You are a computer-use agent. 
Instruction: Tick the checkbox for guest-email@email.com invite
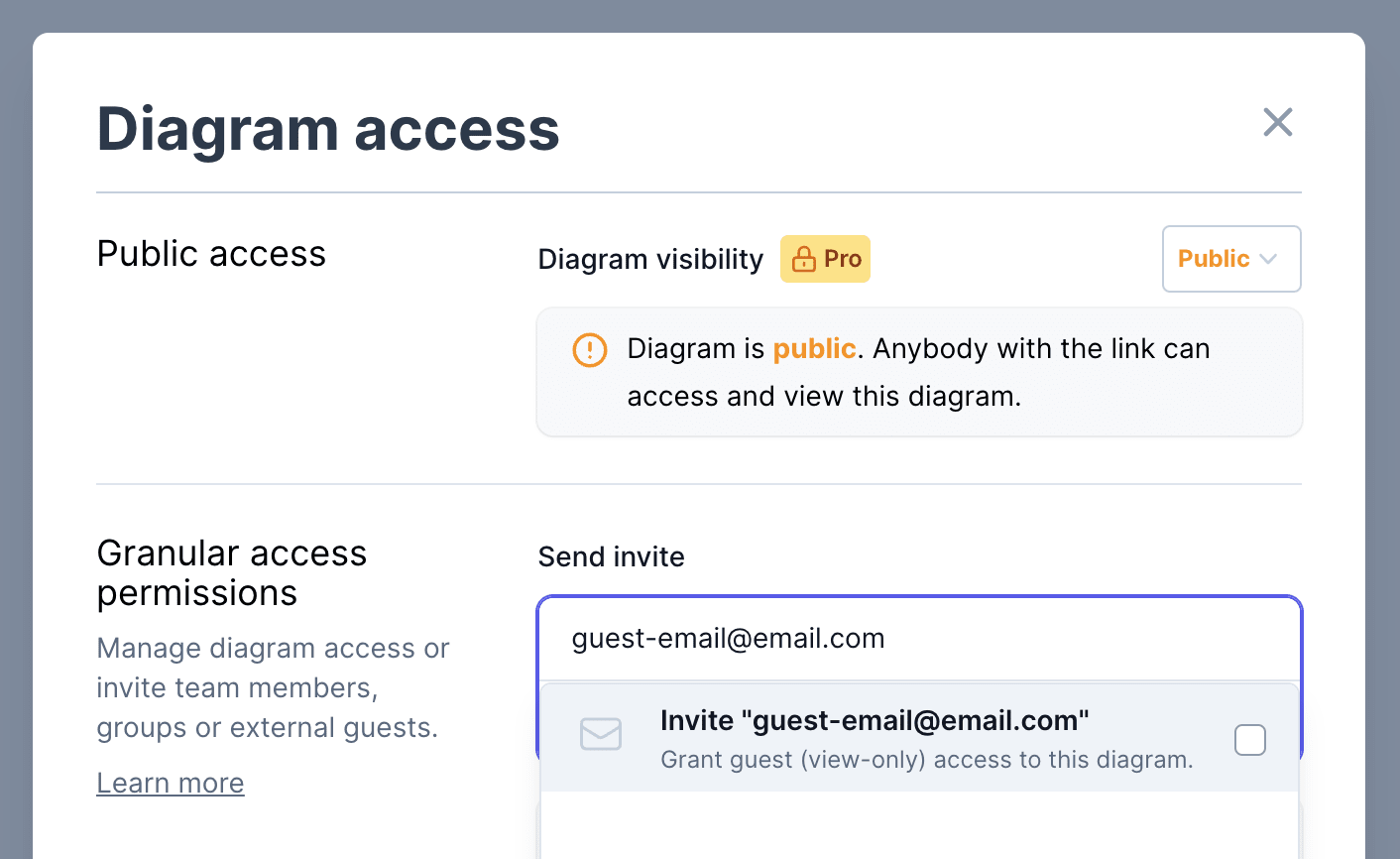click(1250, 739)
